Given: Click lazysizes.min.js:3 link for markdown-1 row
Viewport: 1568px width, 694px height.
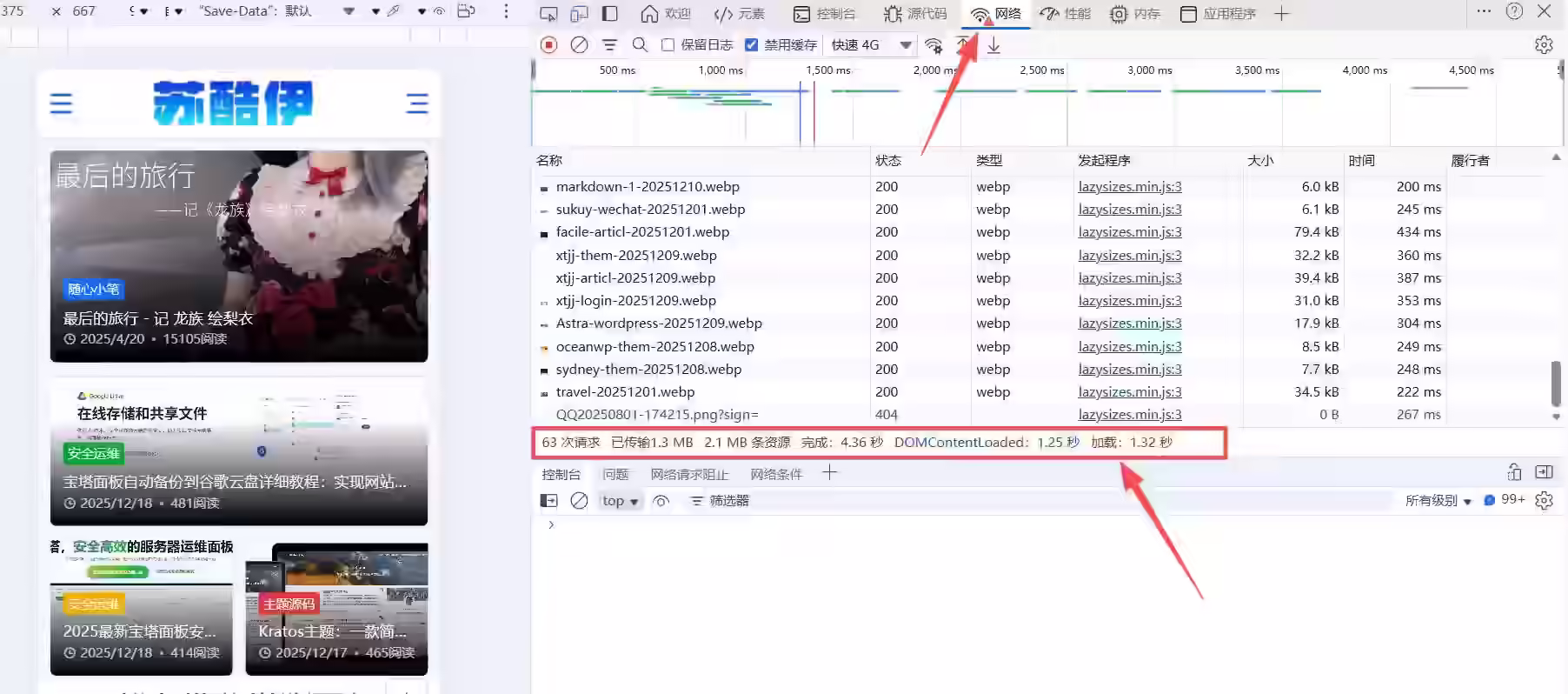Looking at the screenshot, I should pyautogui.click(x=1130, y=187).
